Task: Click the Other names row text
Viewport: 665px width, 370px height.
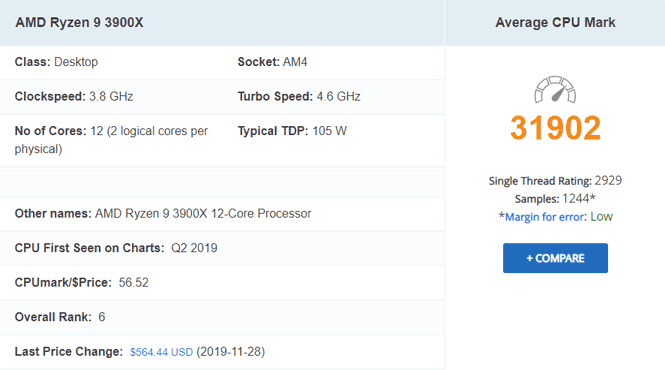Action: click(x=163, y=213)
